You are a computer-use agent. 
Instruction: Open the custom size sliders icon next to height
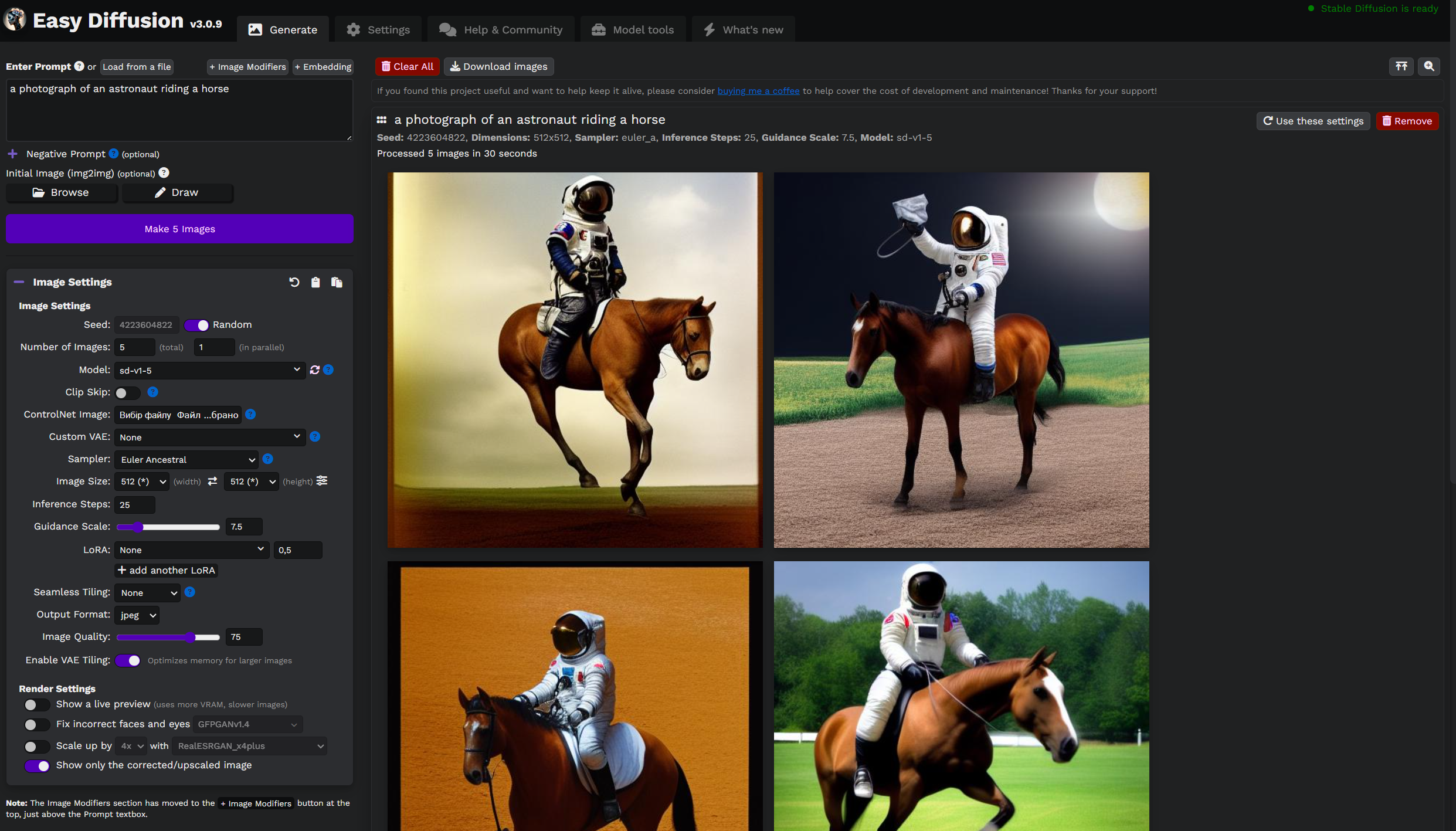click(322, 481)
